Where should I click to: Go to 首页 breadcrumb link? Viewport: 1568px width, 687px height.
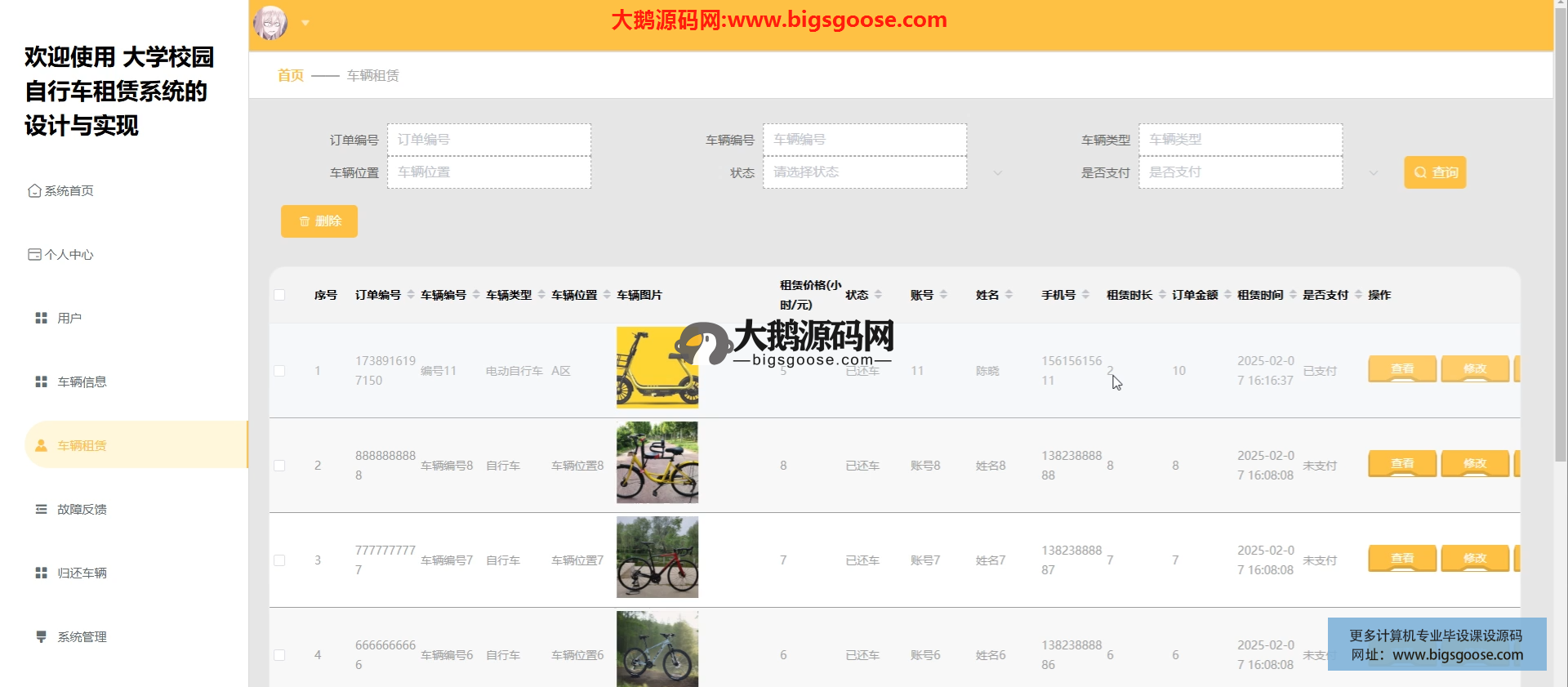290,75
